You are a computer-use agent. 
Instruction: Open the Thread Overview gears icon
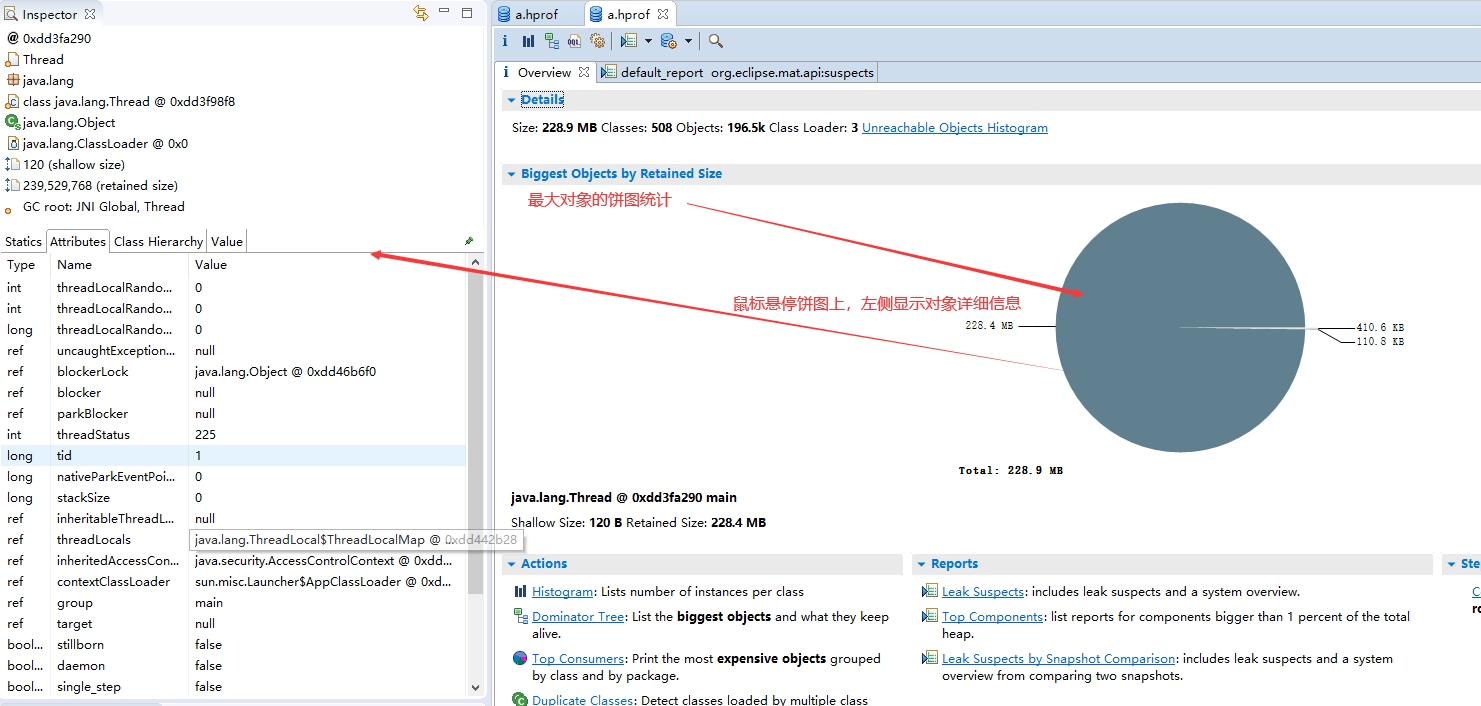598,41
